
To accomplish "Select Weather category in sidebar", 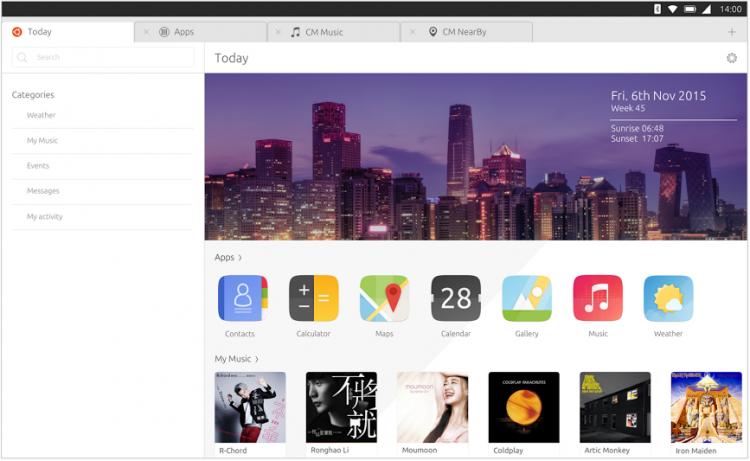I will pos(41,115).
